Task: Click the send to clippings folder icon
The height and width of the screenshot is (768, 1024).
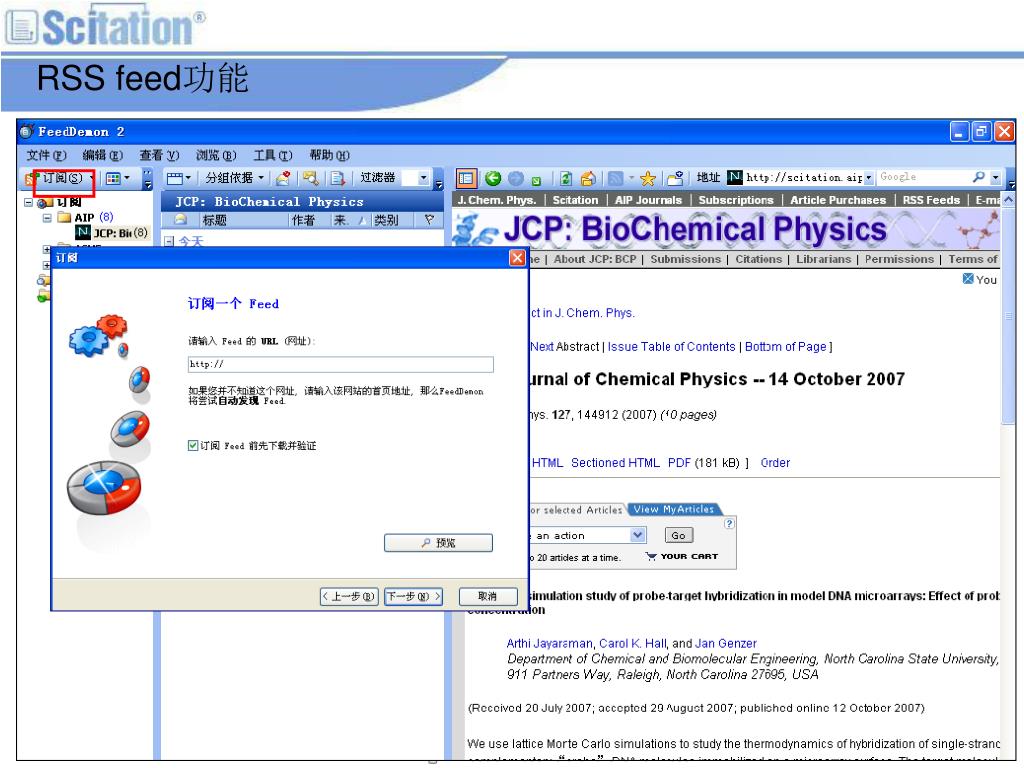Action: click(675, 178)
